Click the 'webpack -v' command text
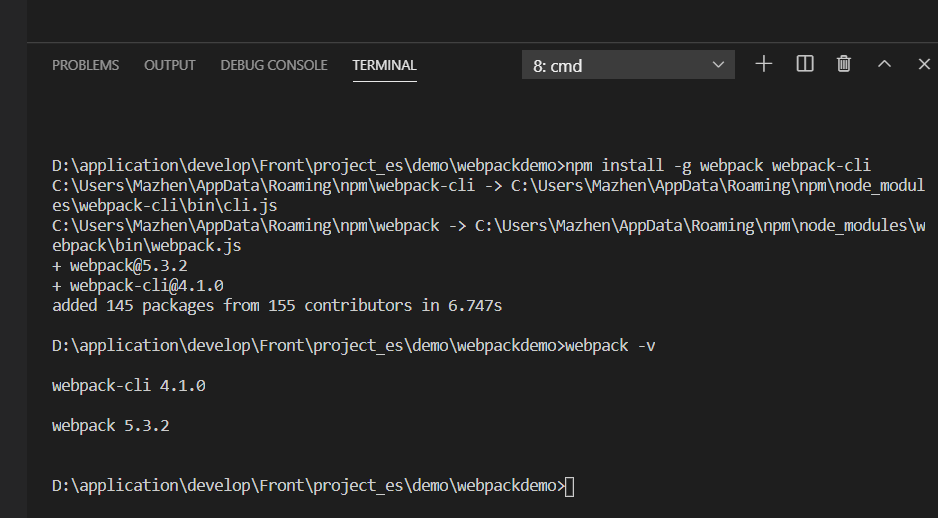The image size is (938, 518). pos(610,346)
